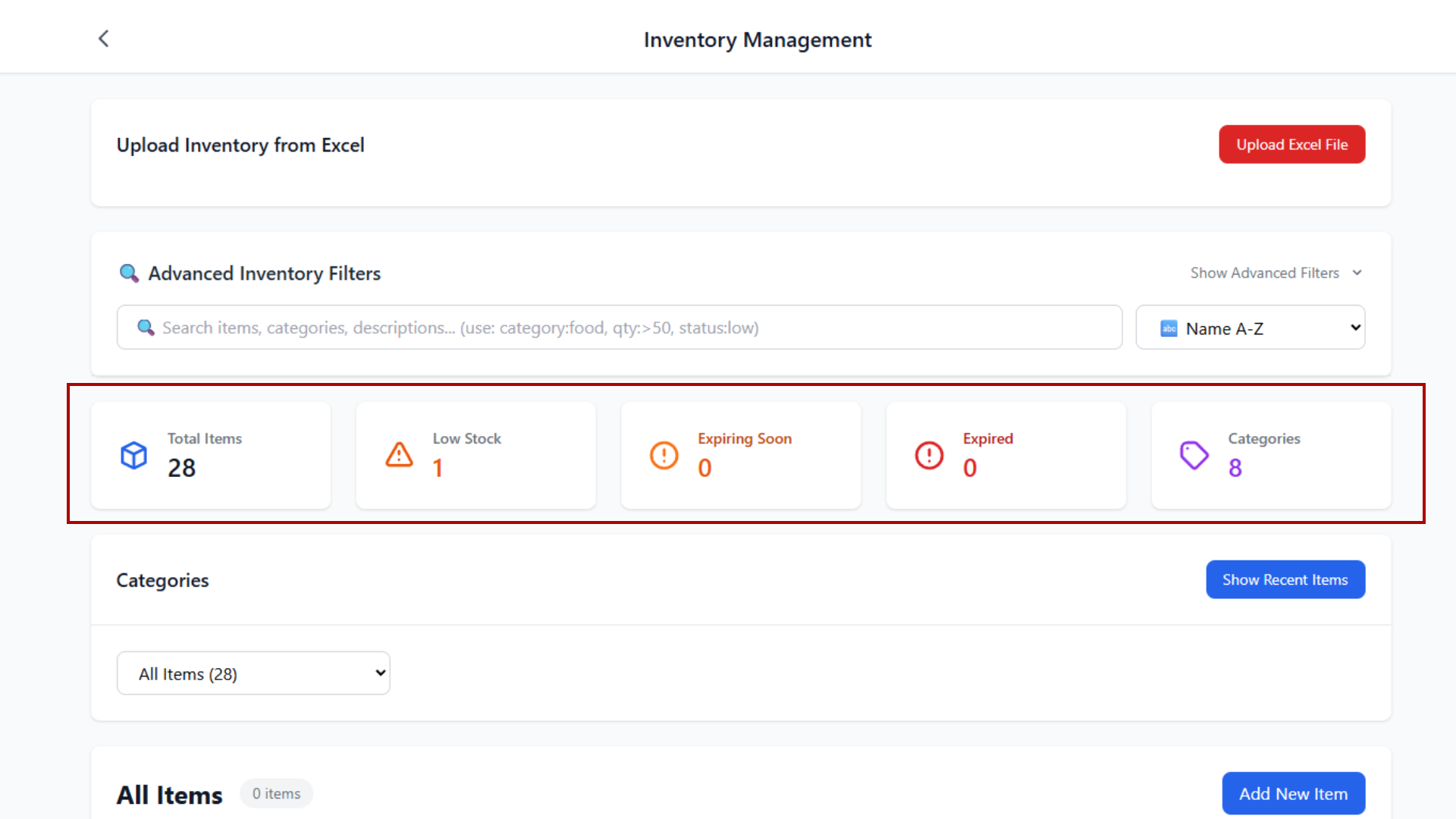Click the 0 items count badge
The height and width of the screenshot is (819, 1456).
click(x=277, y=793)
